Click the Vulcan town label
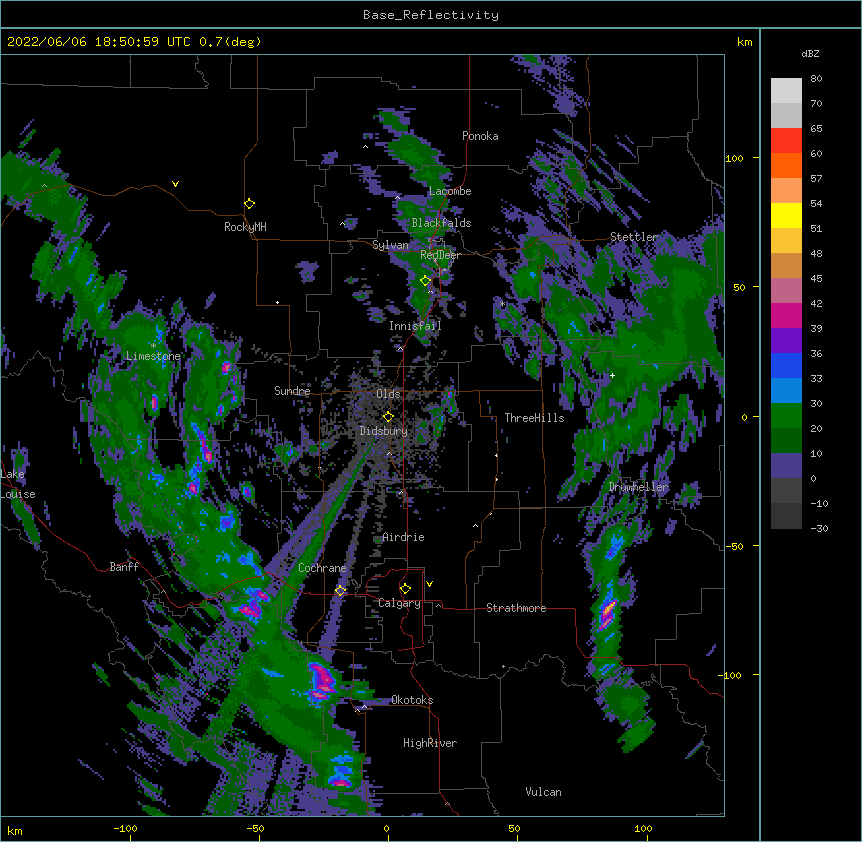The width and height of the screenshot is (862, 842). click(x=543, y=792)
